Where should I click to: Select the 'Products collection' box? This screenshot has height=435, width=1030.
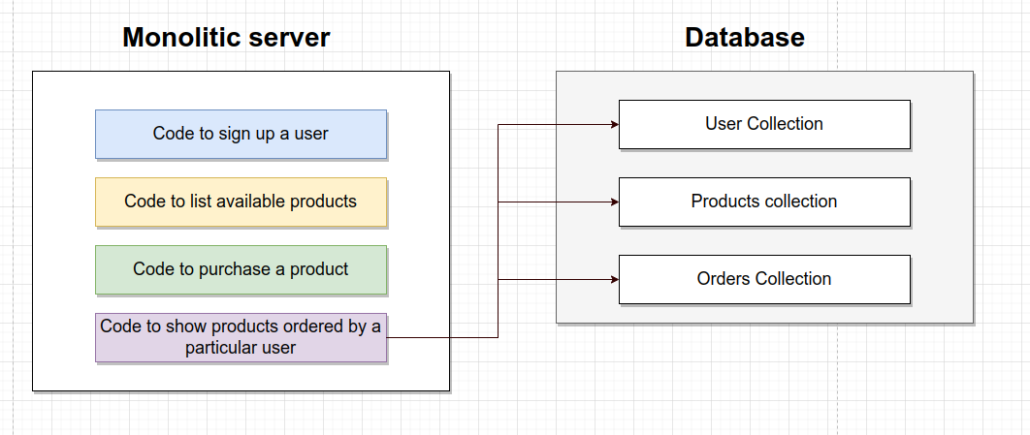coord(765,202)
